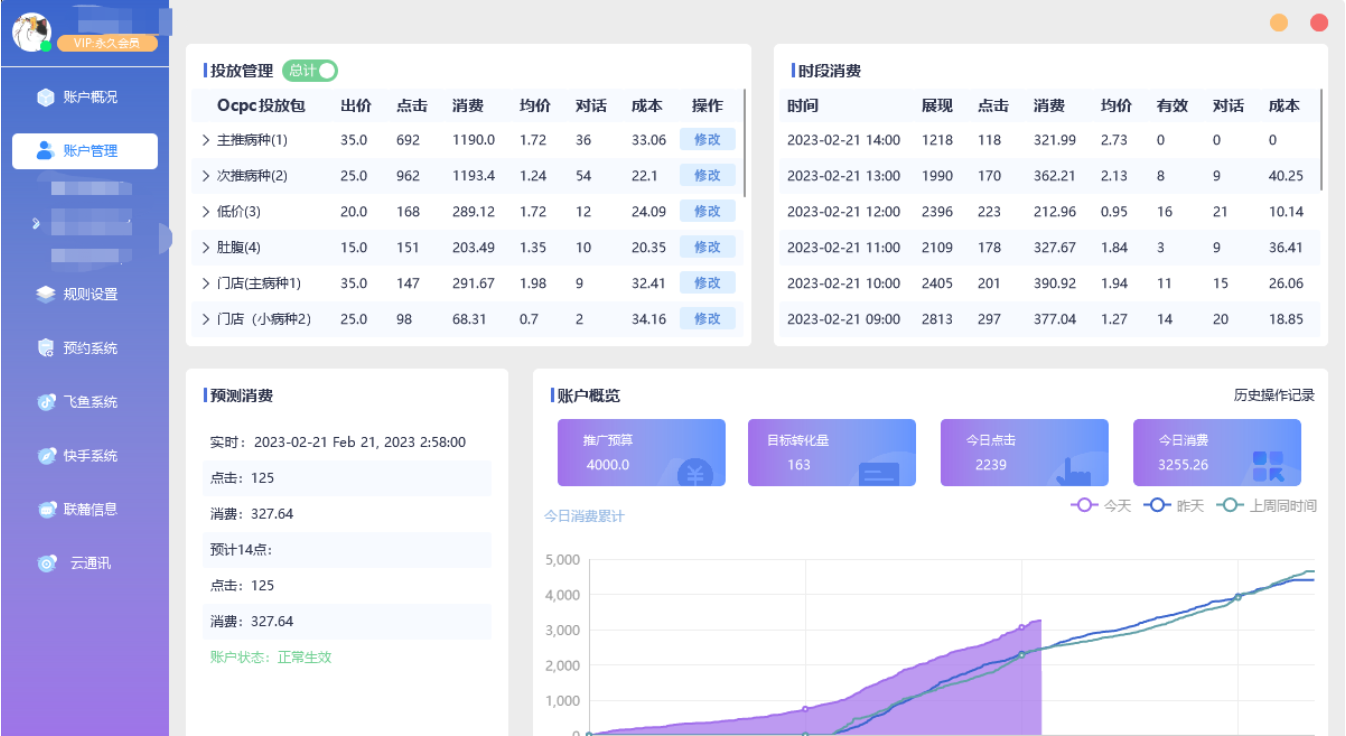Open 历史操作记录 link
The width and height of the screenshot is (1346, 736).
click(1273, 396)
